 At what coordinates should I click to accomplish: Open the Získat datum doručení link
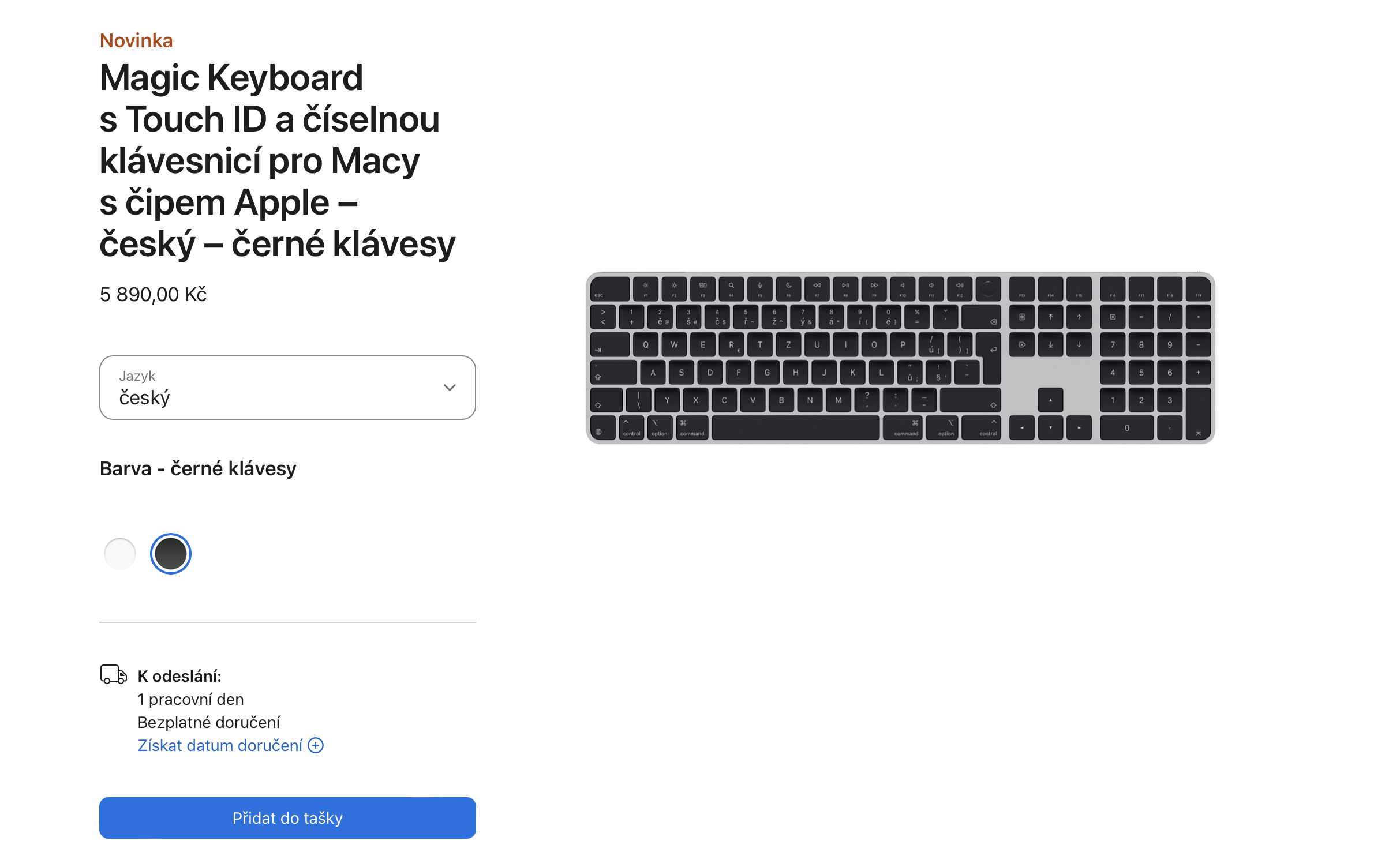click(220, 745)
